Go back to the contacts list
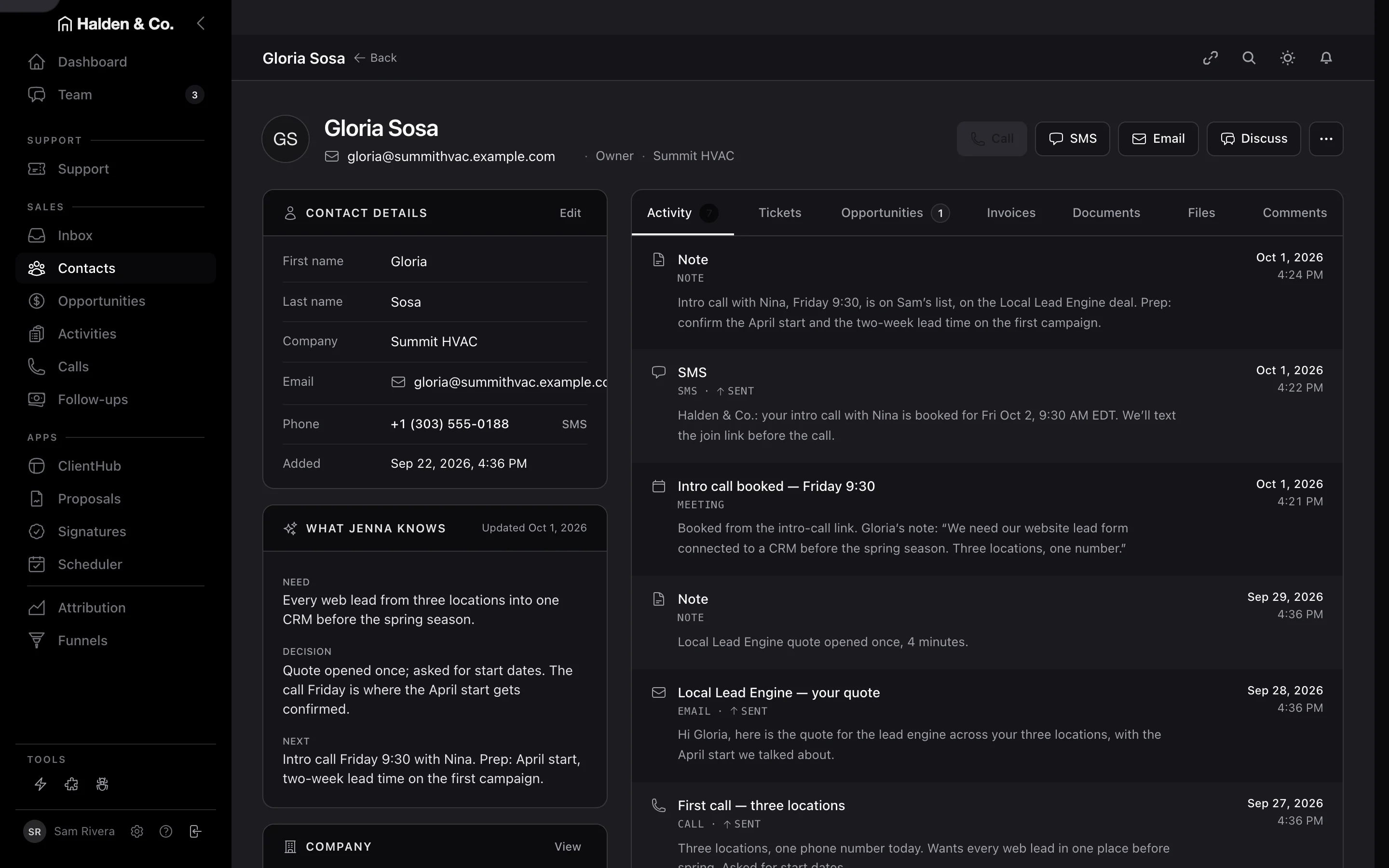Image resolution: width=1389 pixels, height=868 pixels. tap(375, 58)
